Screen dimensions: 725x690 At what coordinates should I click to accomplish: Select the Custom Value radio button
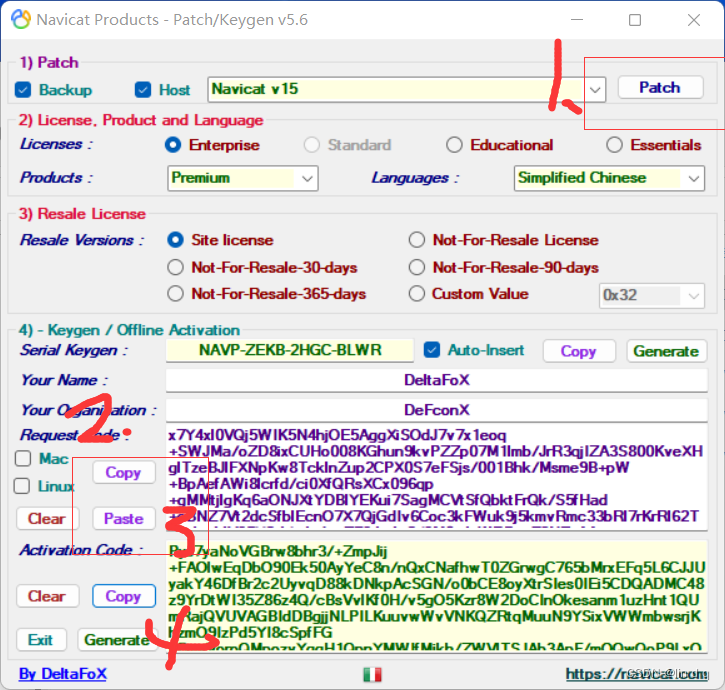click(417, 294)
